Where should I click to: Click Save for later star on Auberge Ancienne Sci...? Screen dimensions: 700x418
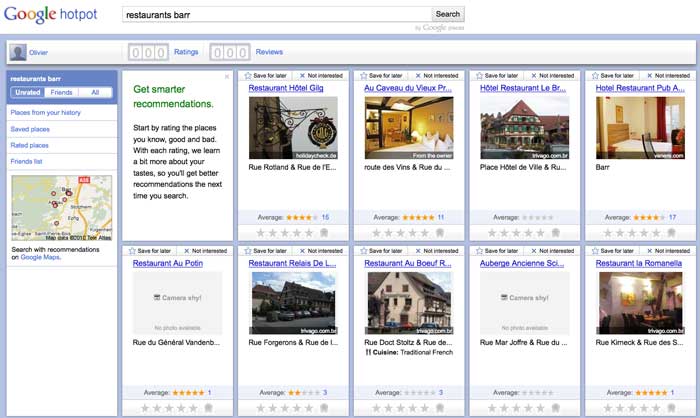478,250
